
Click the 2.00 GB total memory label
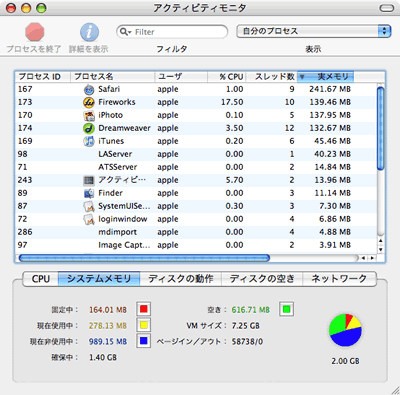tap(345, 361)
